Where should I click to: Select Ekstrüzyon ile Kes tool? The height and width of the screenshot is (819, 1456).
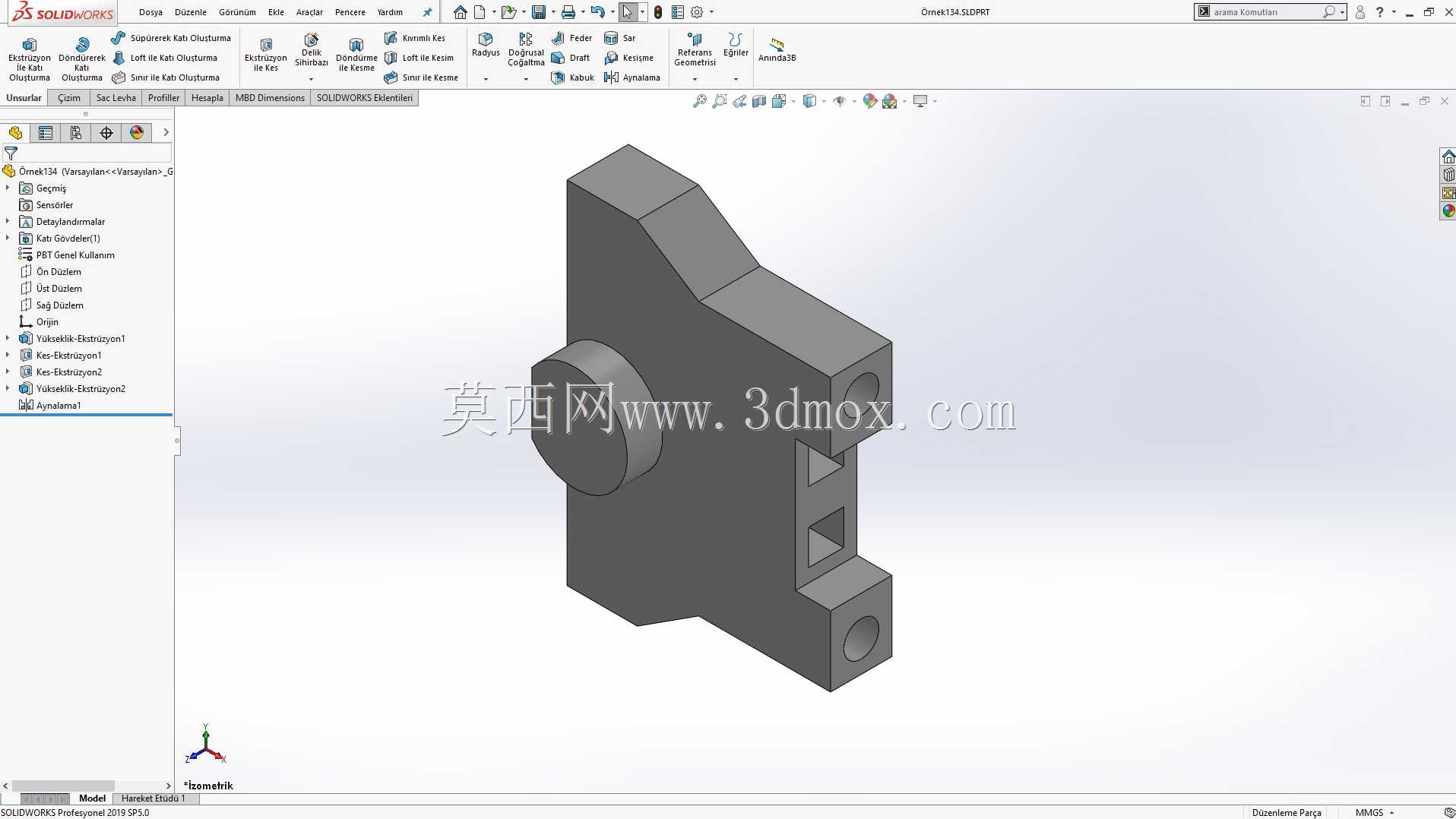click(266, 55)
